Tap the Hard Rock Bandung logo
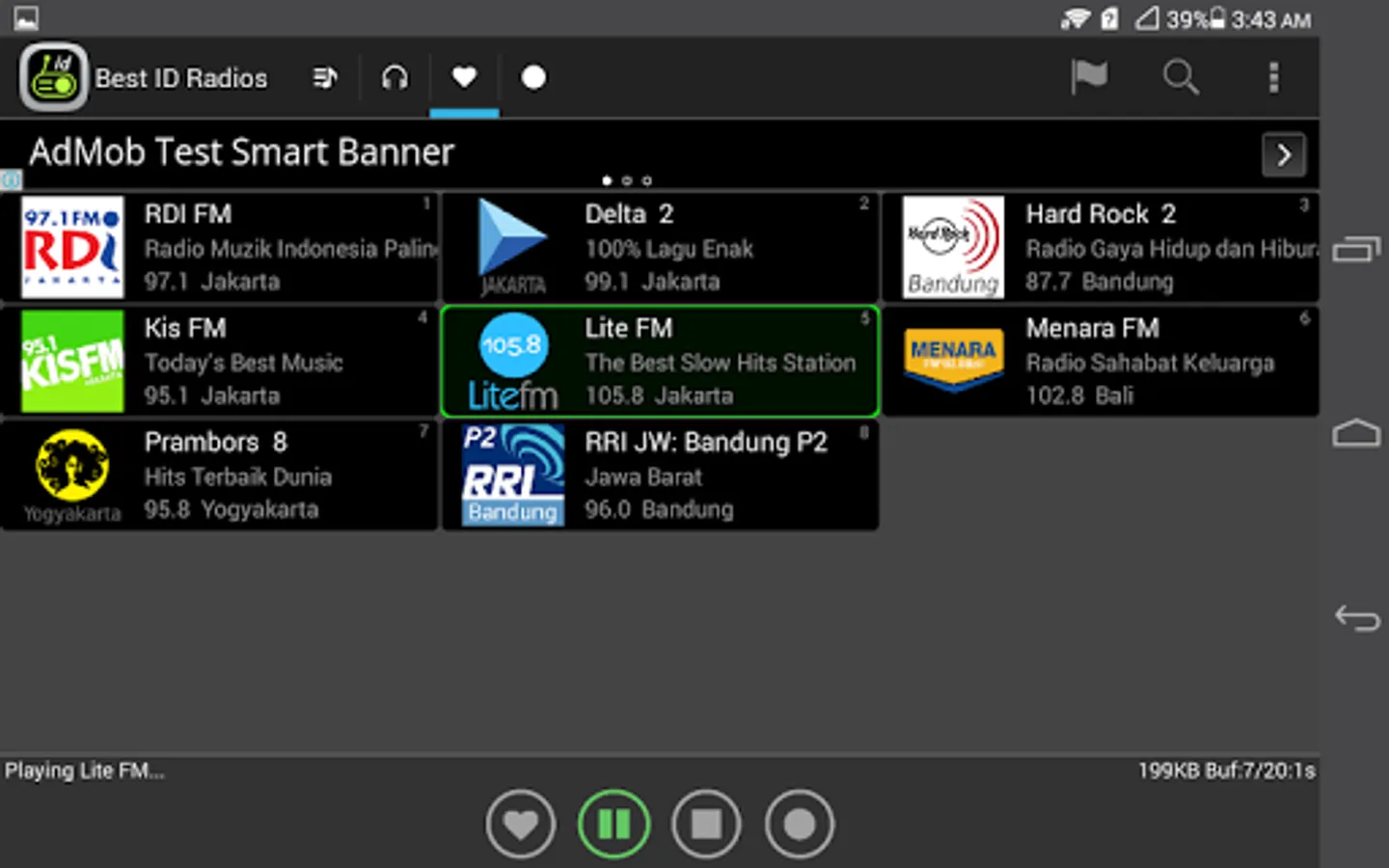The image size is (1389, 868). click(x=953, y=247)
